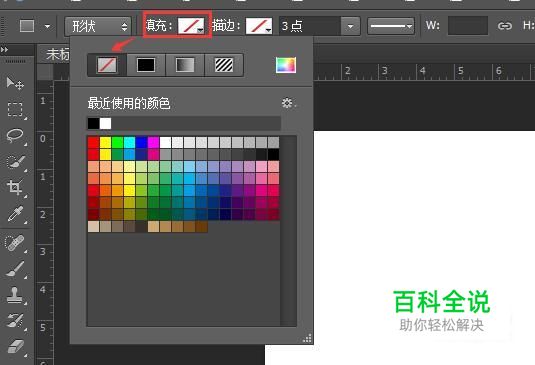Click the swatches list scrollbar
The image size is (535, 365).
click(x=288, y=231)
